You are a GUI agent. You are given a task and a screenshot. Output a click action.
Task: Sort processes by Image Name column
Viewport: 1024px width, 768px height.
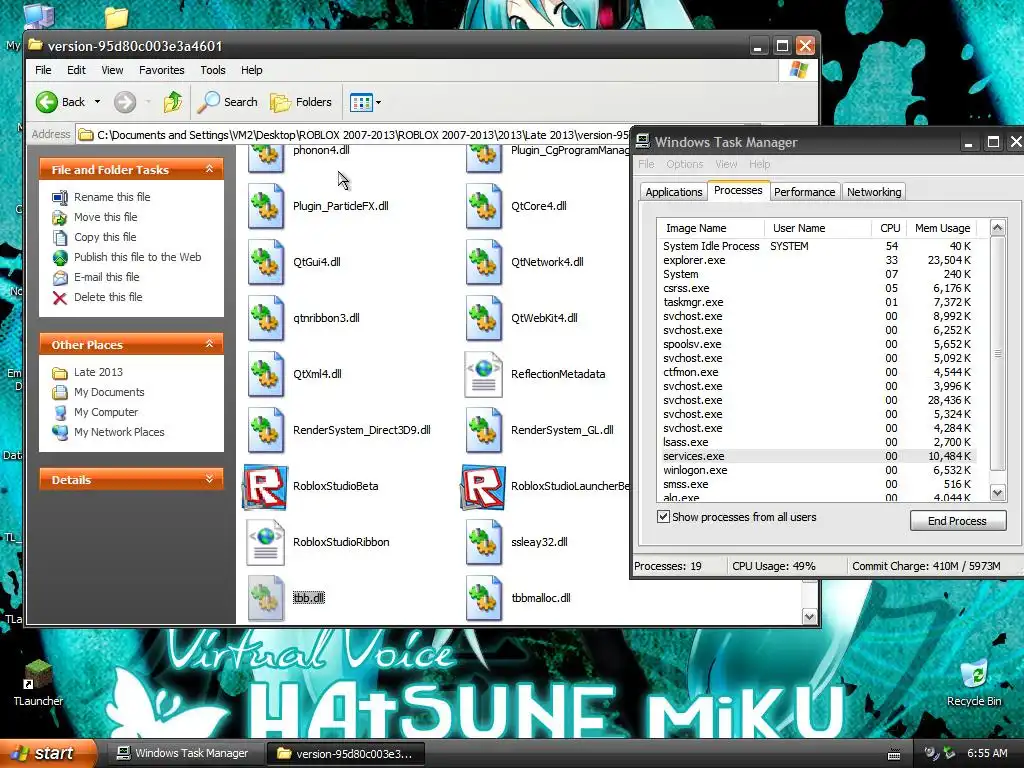pyautogui.click(x=711, y=228)
